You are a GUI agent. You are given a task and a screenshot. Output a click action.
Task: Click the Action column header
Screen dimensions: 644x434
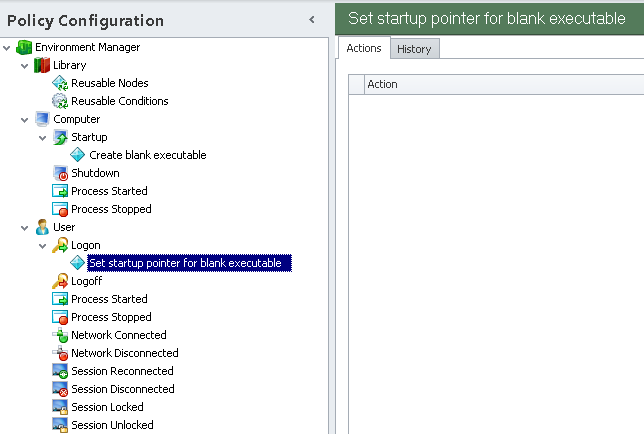pyautogui.click(x=500, y=84)
